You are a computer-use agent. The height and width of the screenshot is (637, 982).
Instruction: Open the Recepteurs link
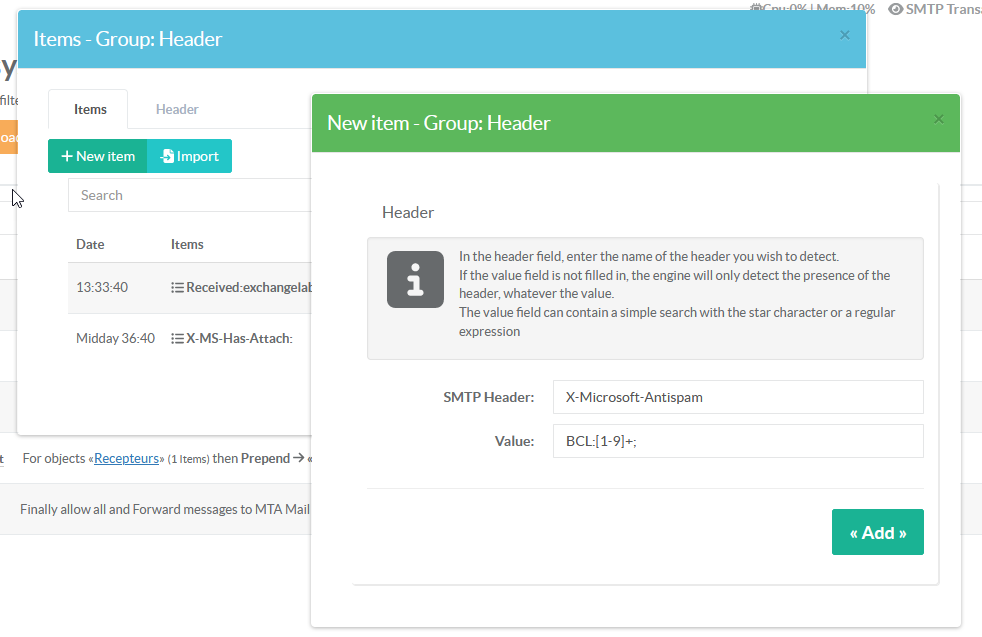[x=127, y=459]
